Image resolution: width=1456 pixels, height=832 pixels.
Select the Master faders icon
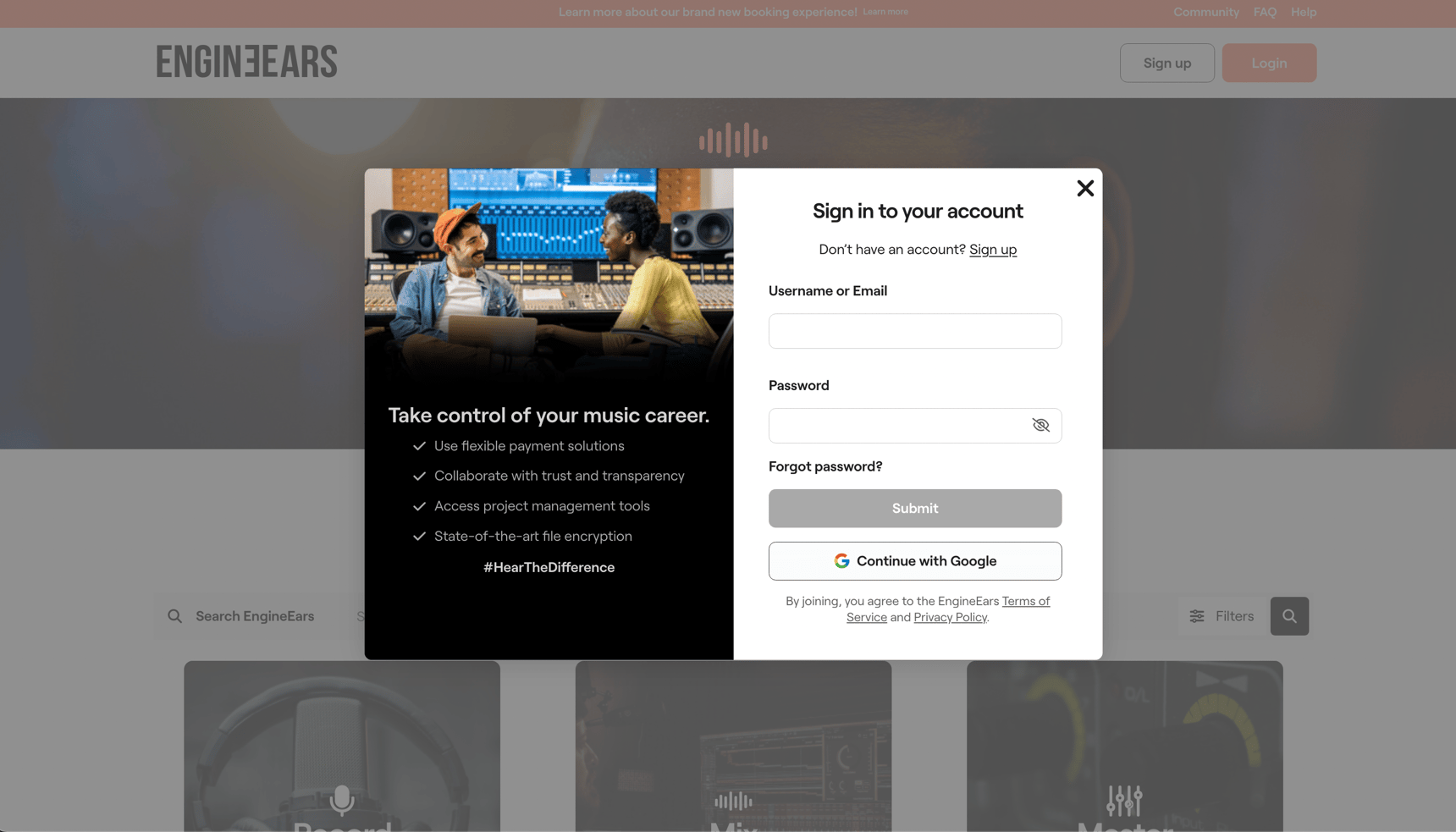[x=1124, y=800]
